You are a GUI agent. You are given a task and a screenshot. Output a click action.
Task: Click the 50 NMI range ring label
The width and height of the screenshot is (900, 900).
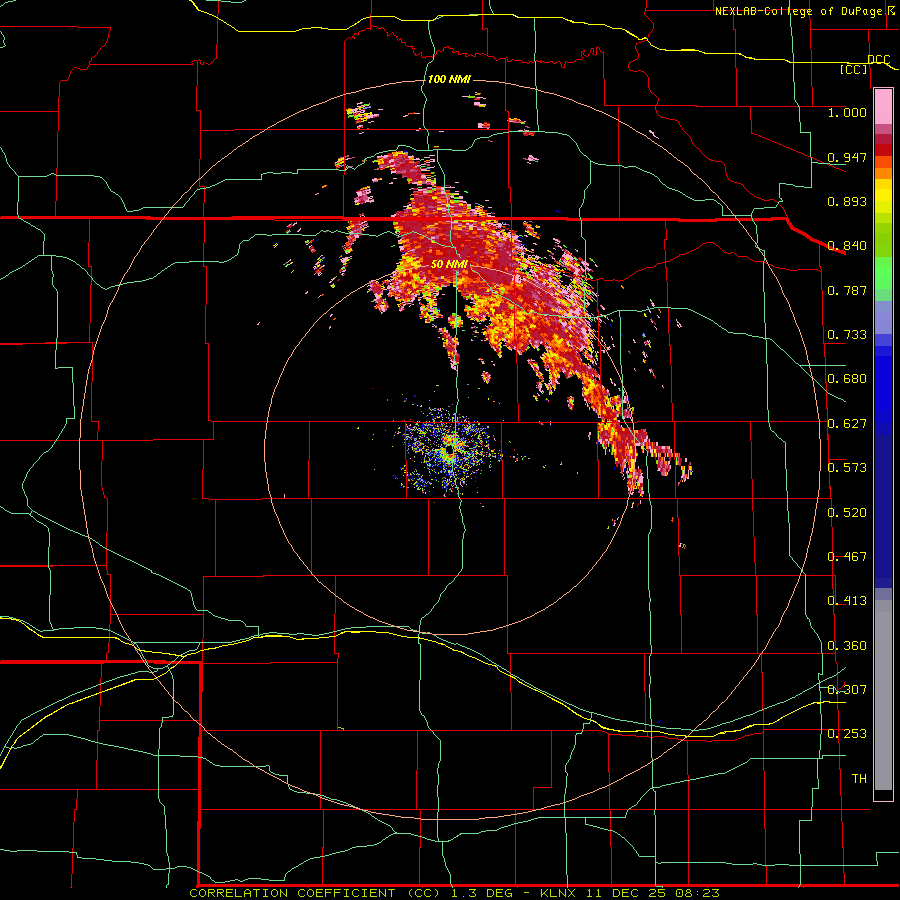(449, 264)
